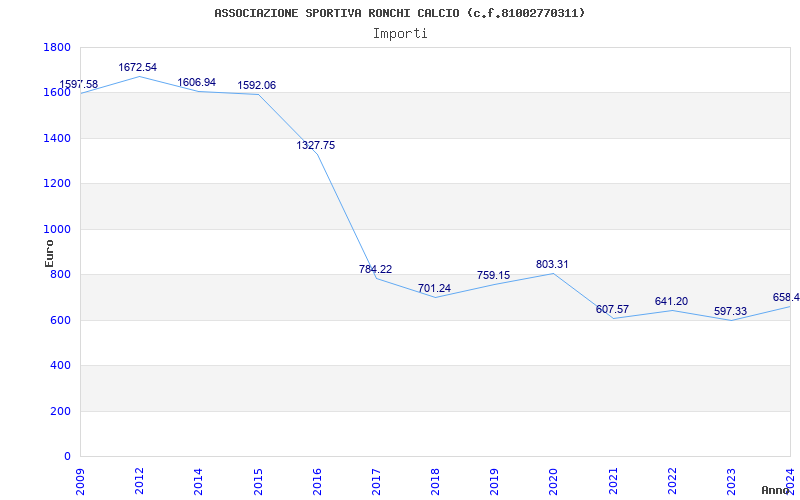Screen dimensions: 800x500
Task: Click the 1400 y-axis tick label
Action: 57,138
